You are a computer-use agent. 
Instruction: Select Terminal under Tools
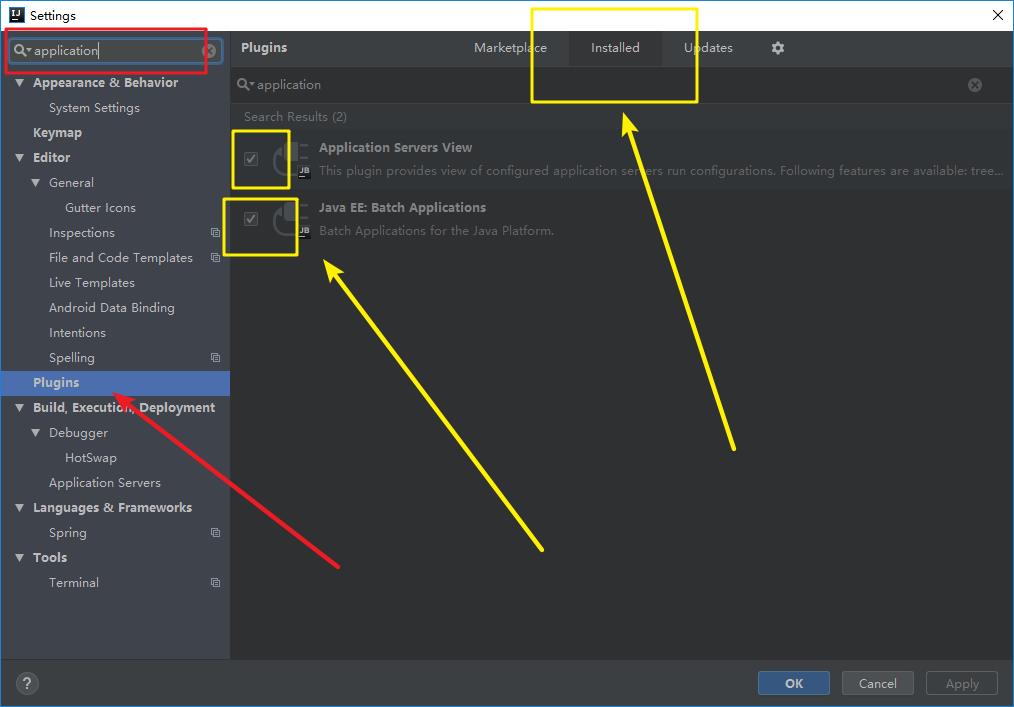[x=74, y=583]
